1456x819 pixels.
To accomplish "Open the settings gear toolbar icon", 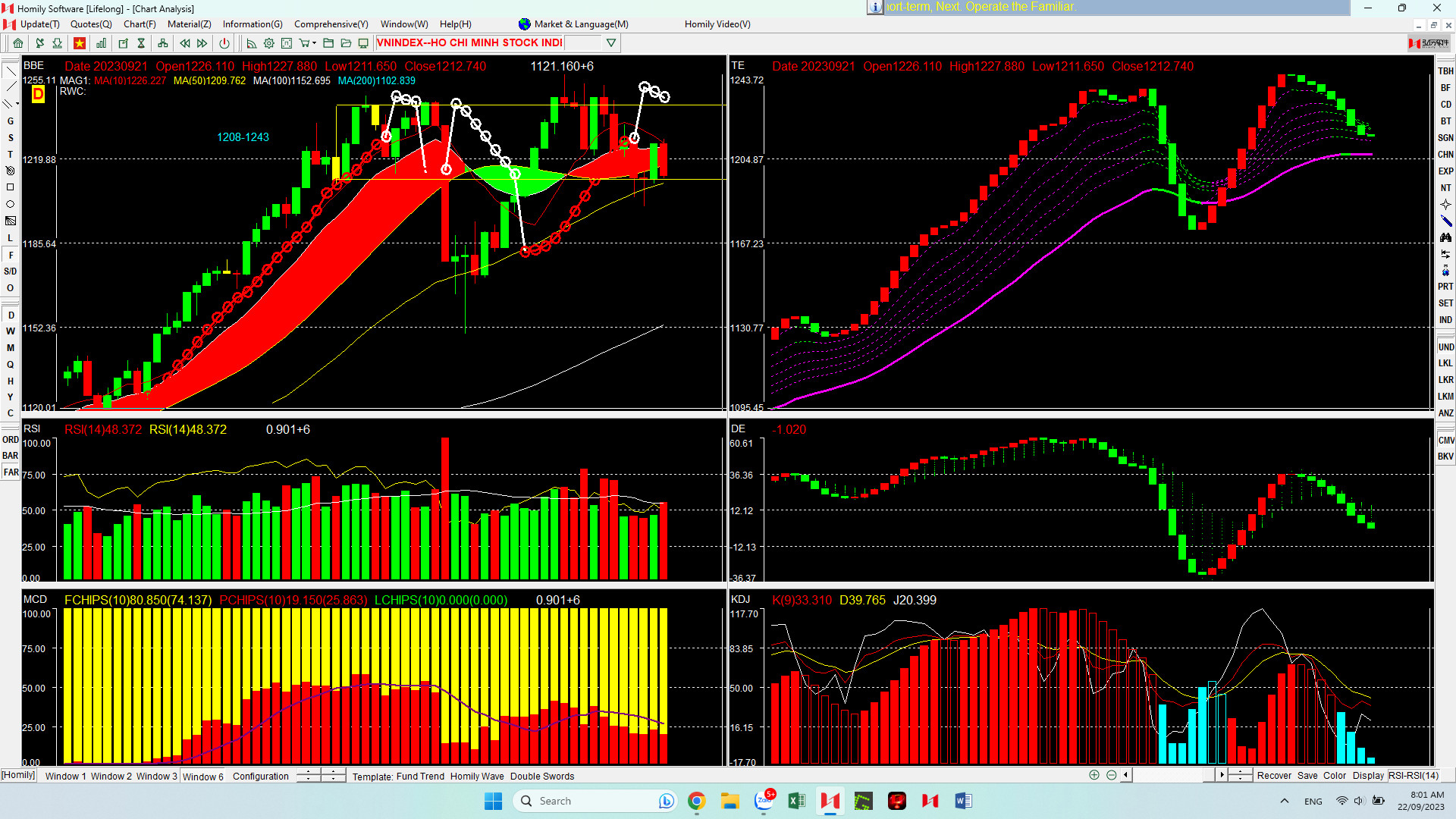I will tap(269, 43).
